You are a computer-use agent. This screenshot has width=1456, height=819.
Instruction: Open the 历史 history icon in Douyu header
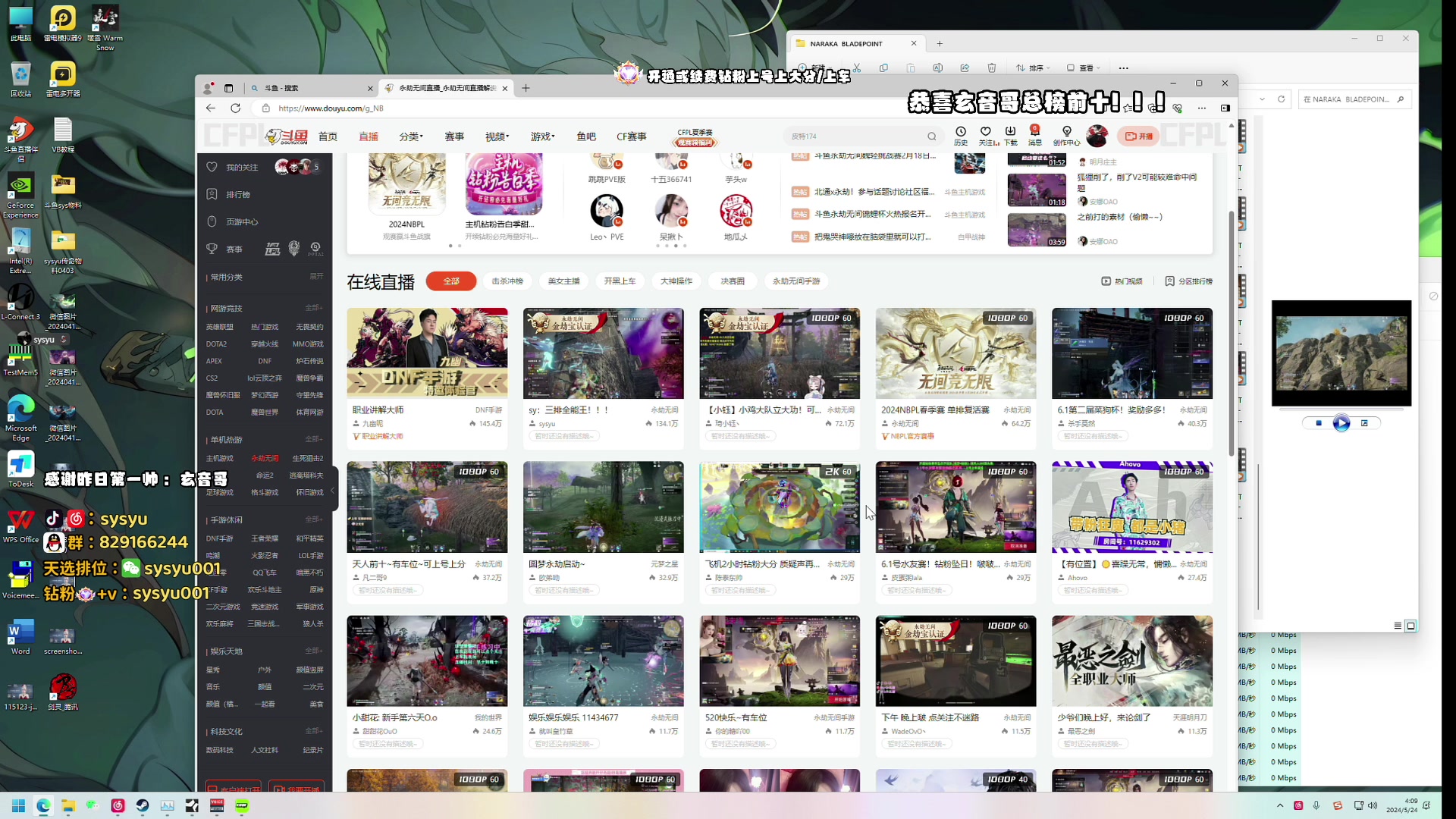coord(961,135)
